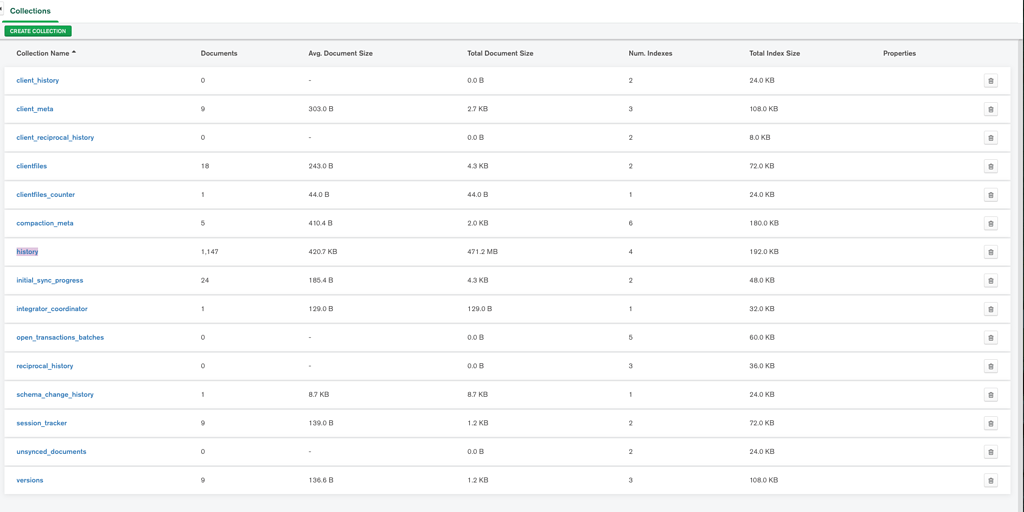Click the Create Collection button
The height and width of the screenshot is (512, 1024).
click(x=38, y=31)
